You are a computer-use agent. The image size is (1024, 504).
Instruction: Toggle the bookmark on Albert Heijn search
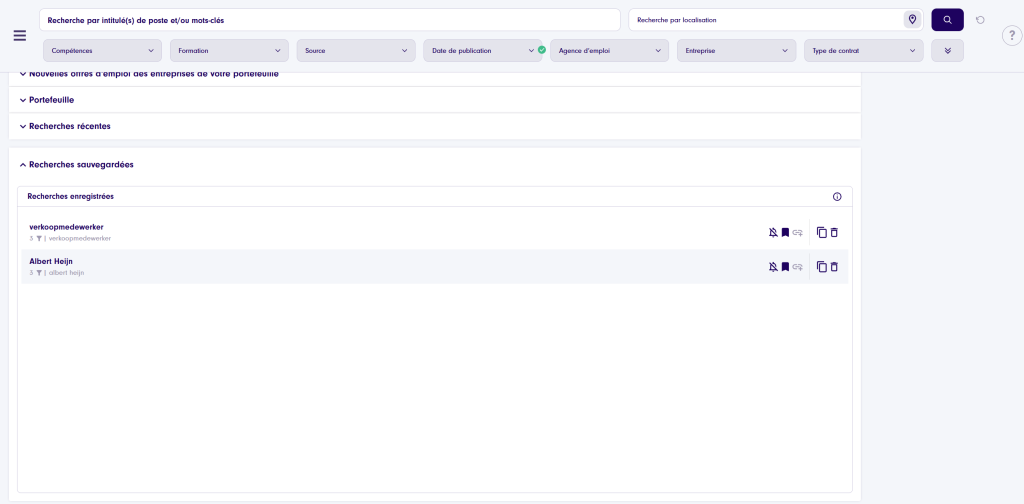tap(785, 267)
